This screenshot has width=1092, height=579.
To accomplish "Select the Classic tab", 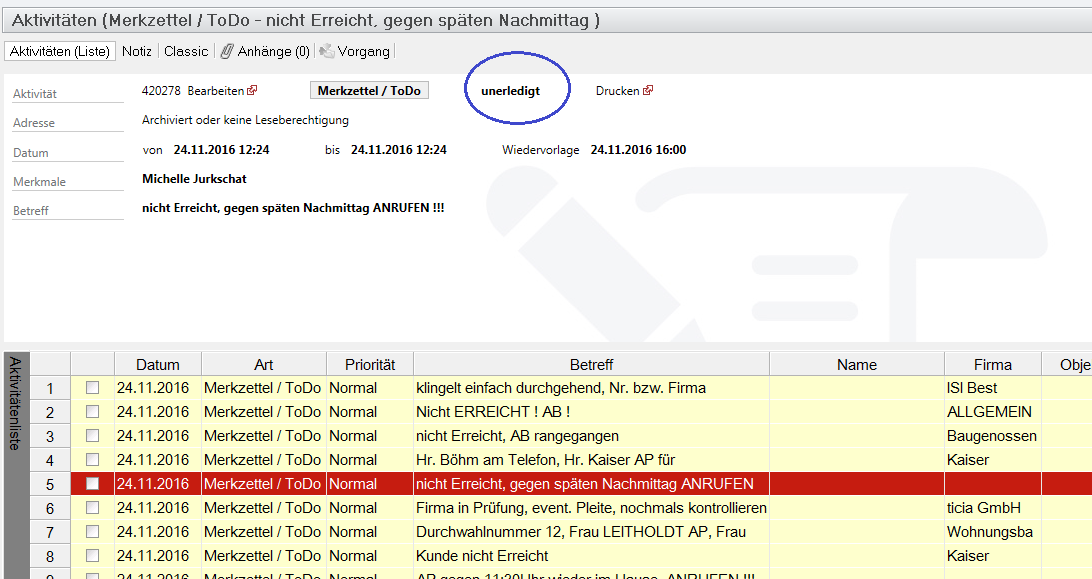I will pos(186,51).
